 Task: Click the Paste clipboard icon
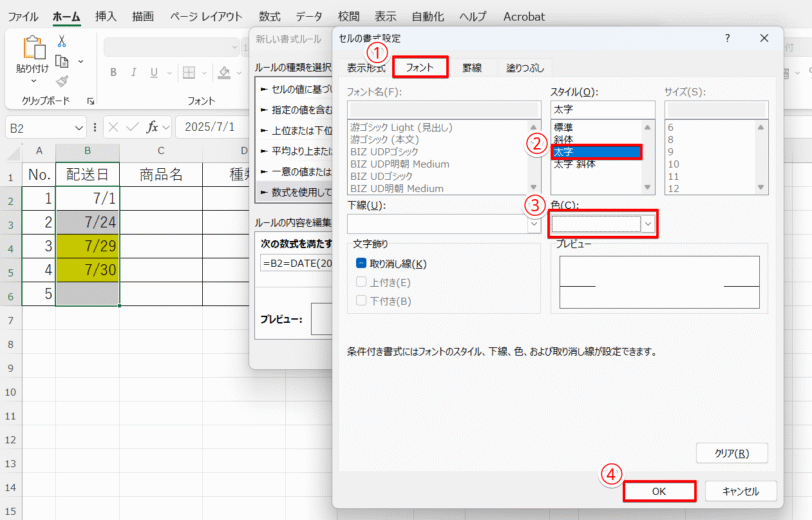coord(34,48)
